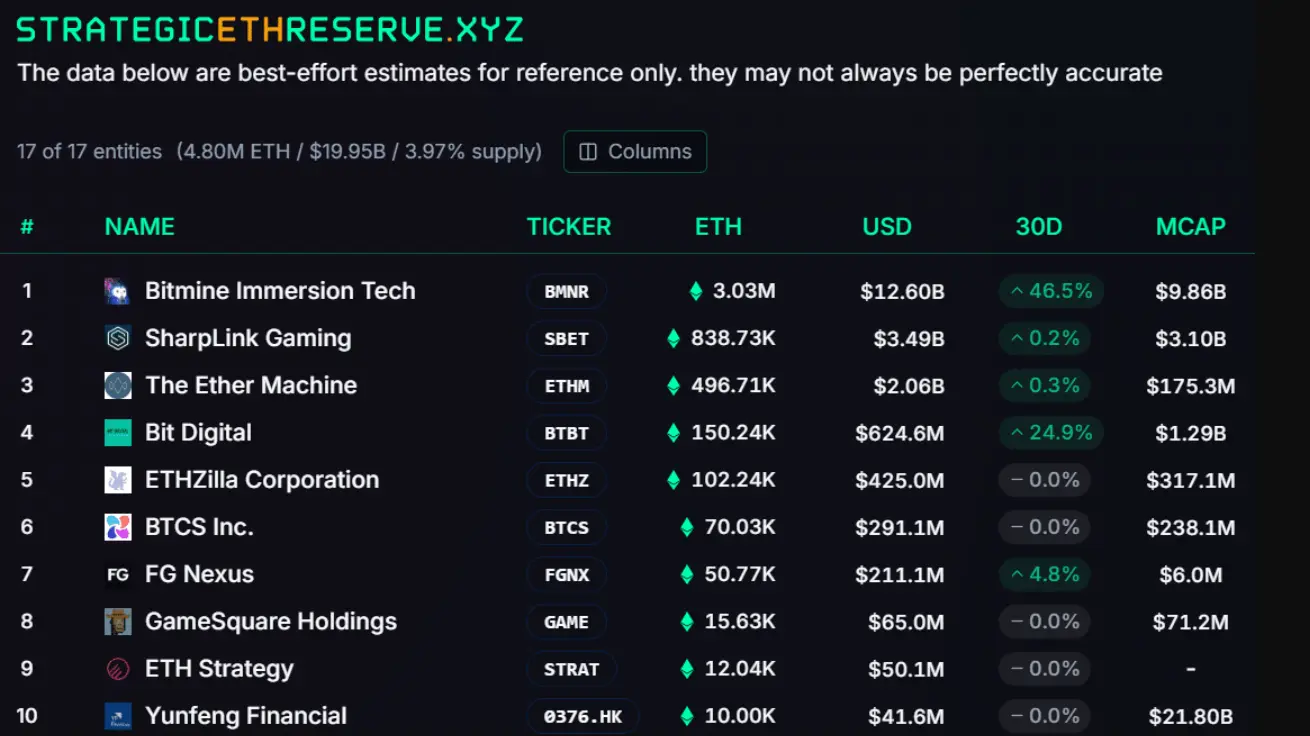Image resolution: width=1310 pixels, height=736 pixels.
Task: Click the Yunfeng Financial logo icon
Action: click(x=118, y=716)
